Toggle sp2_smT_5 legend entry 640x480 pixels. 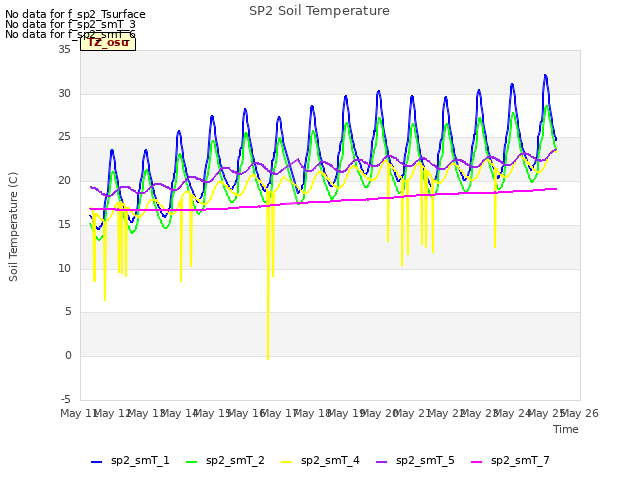(x=415, y=461)
